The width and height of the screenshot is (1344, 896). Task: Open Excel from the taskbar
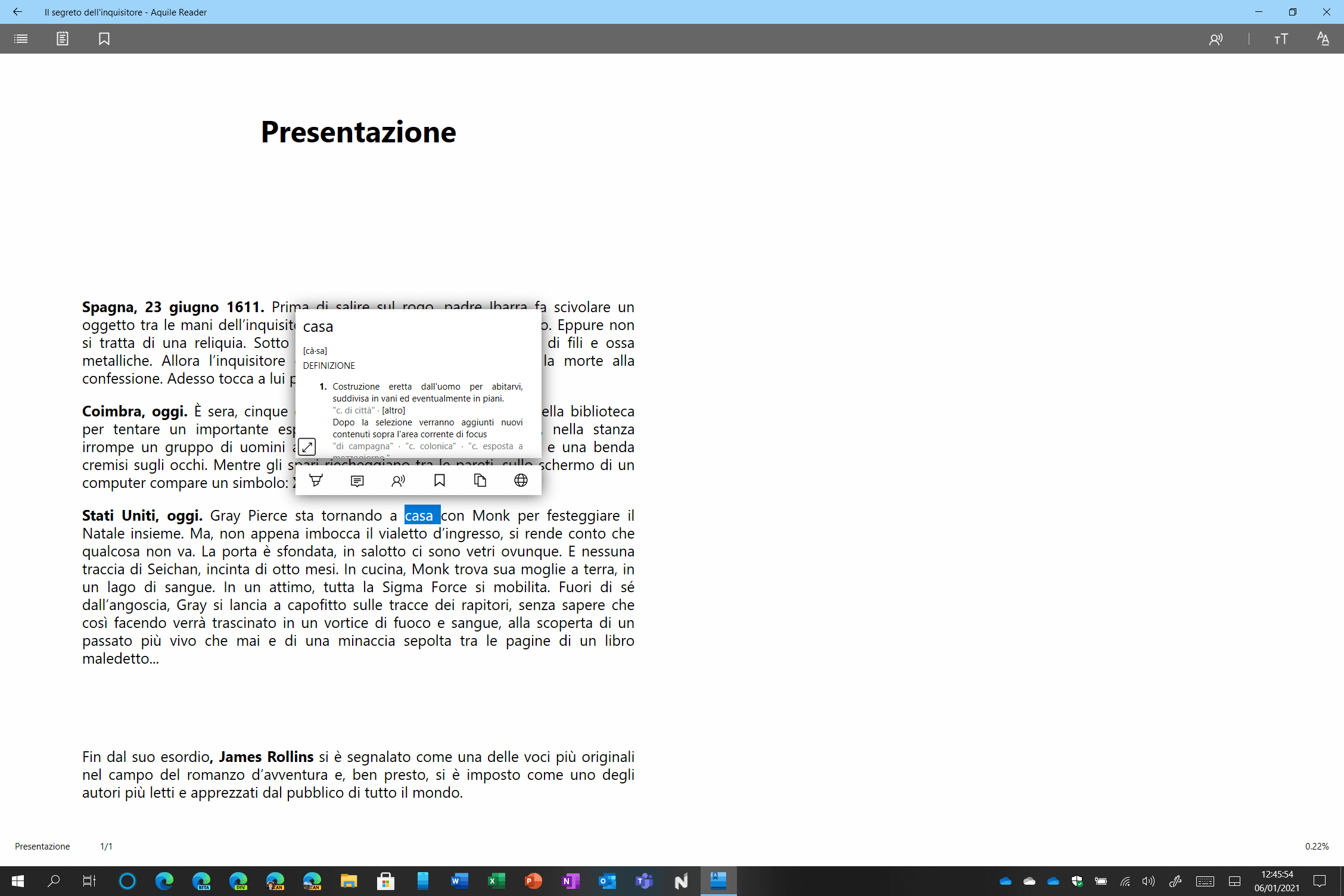(x=497, y=881)
